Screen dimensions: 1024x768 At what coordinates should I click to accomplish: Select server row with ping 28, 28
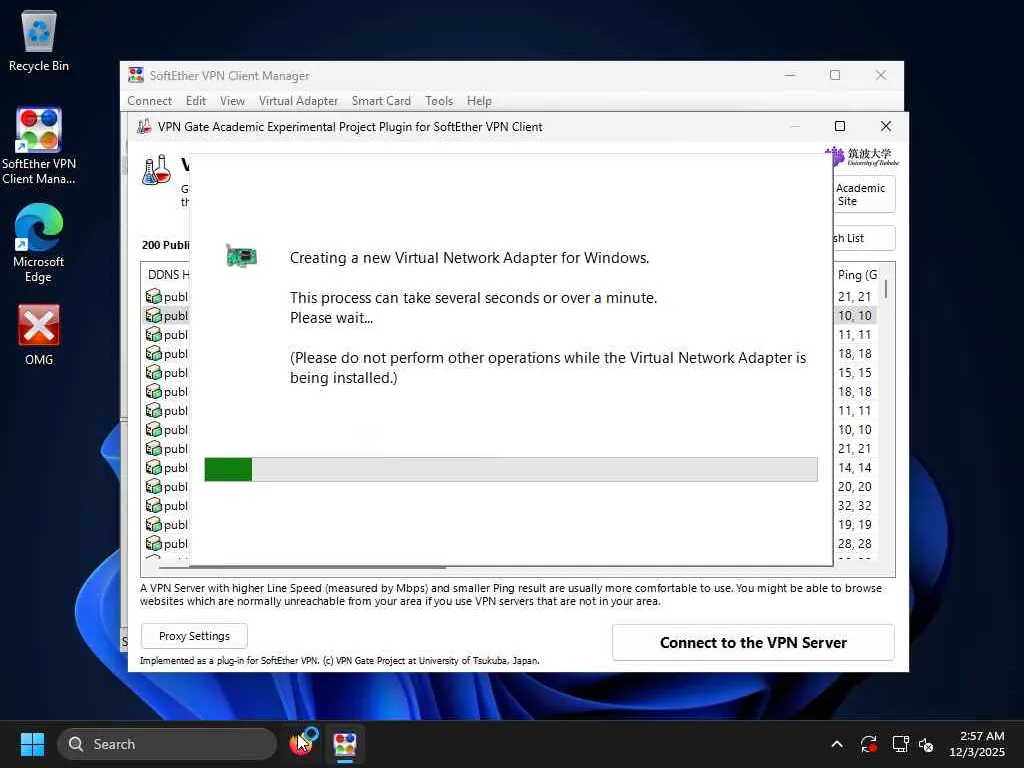click(511, 543)
